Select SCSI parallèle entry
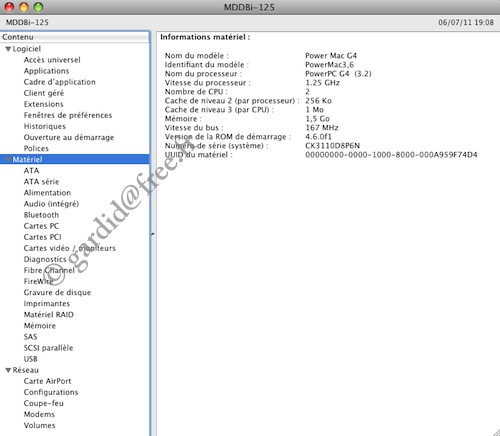The image size is (500, 436). (48, 348)
